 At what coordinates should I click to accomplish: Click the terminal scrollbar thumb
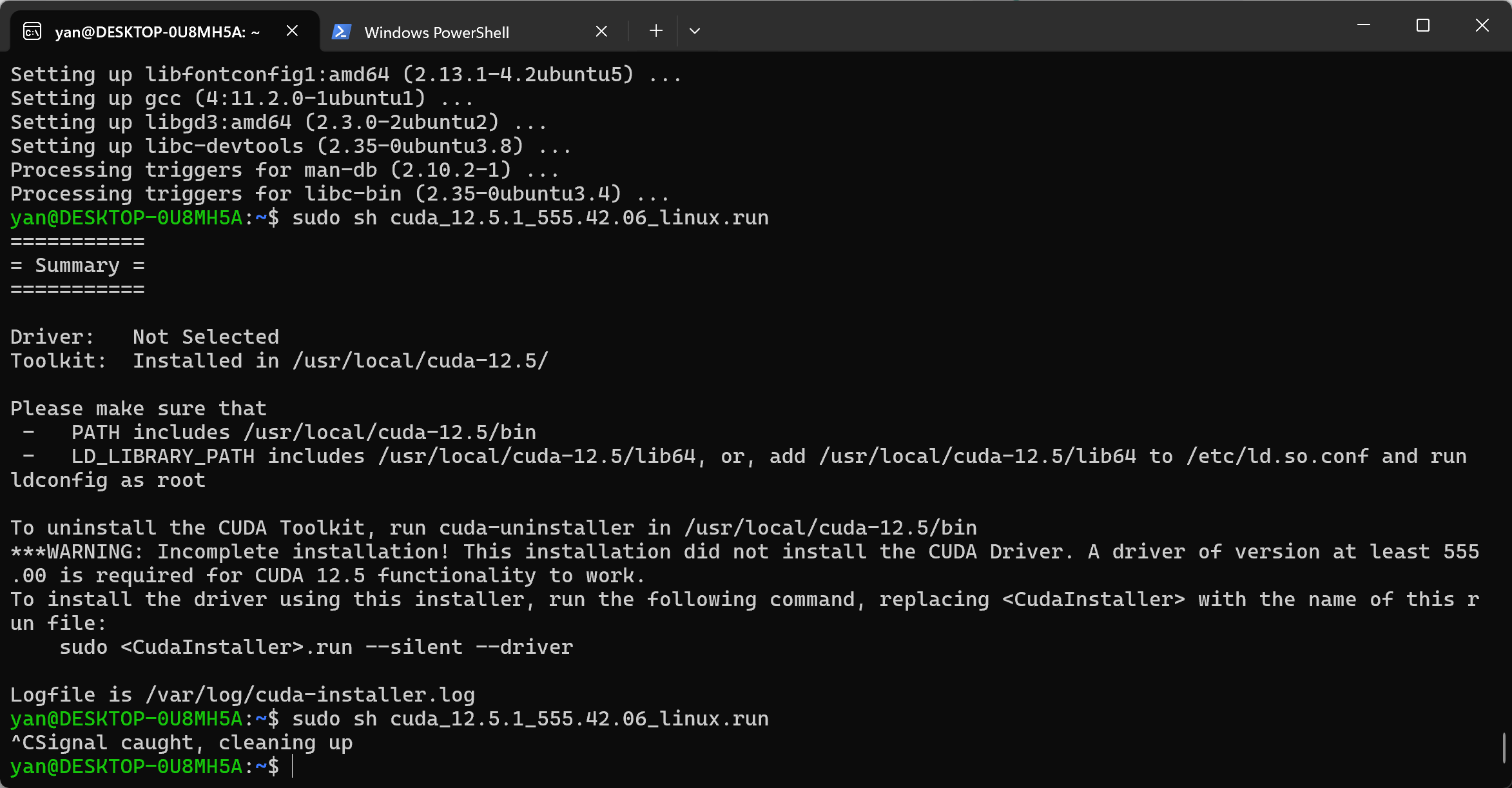(x=1504, y=748)
